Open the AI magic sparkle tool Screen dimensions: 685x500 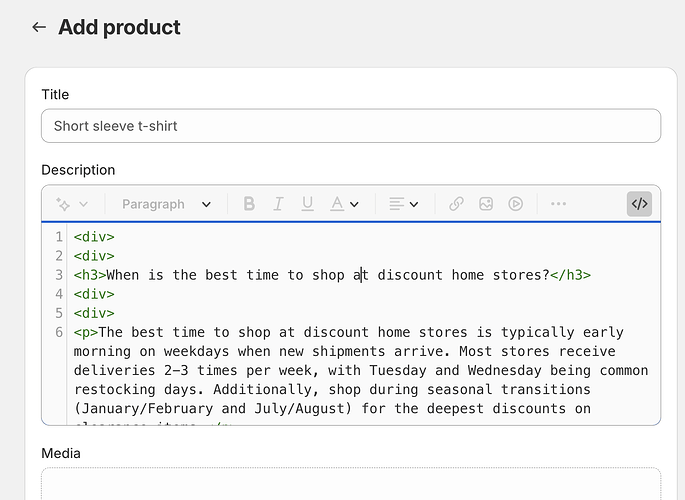point(63,204)
